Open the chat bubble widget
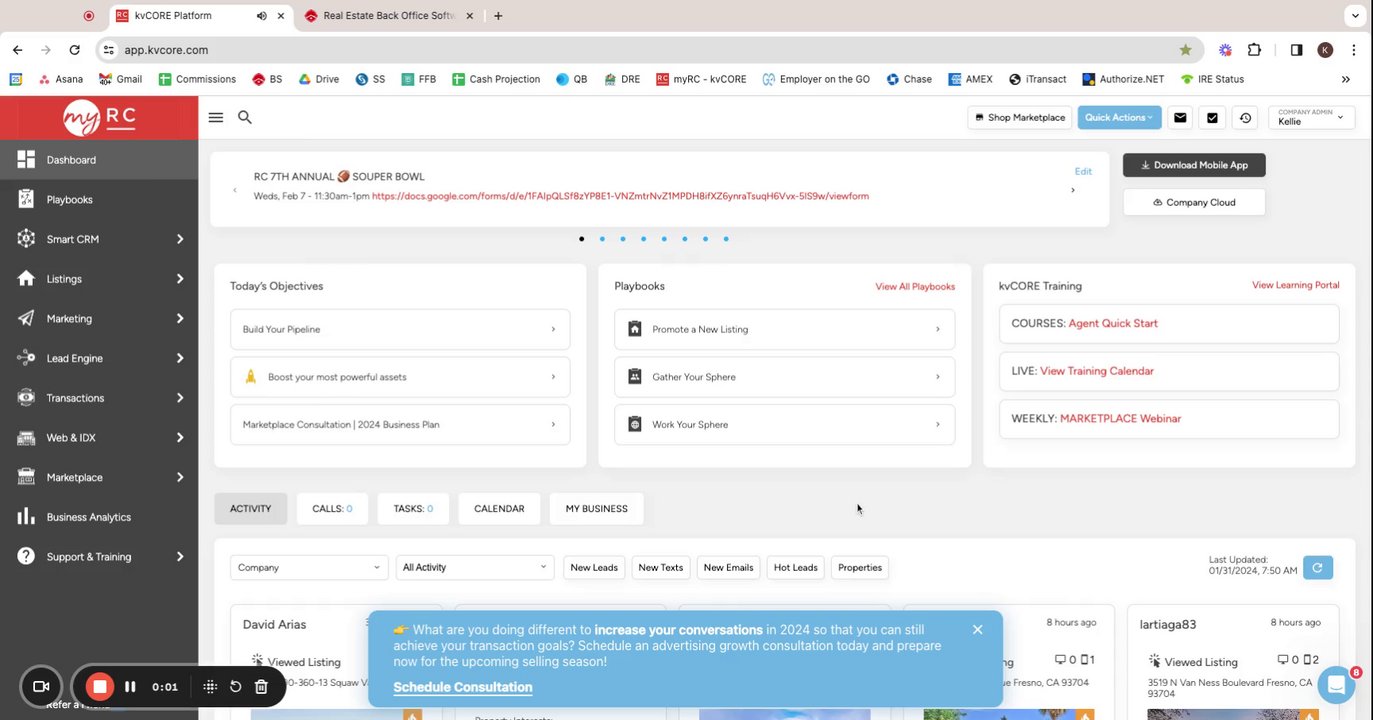This screenshot has height=720, width=1373. [x=1336, y=685]
